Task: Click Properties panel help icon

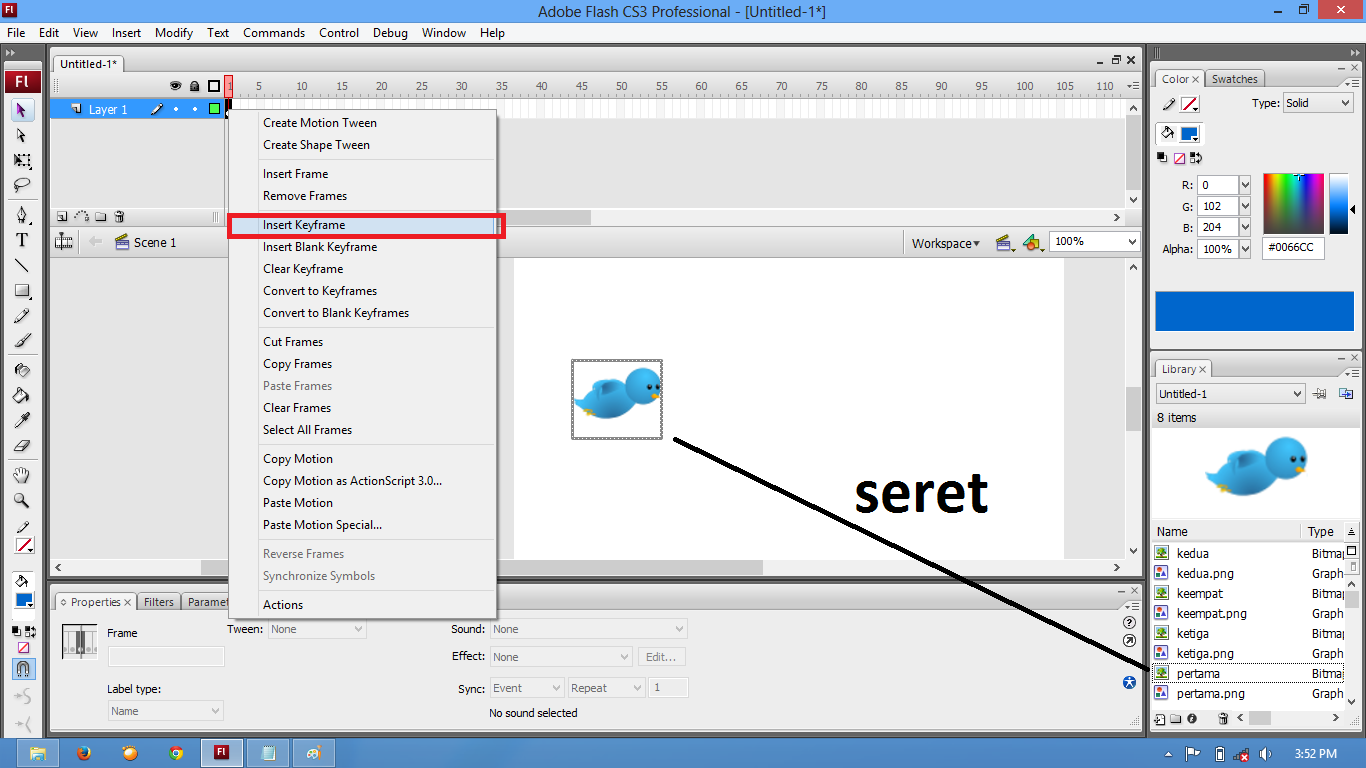Action: click(x=1130, y=622)
